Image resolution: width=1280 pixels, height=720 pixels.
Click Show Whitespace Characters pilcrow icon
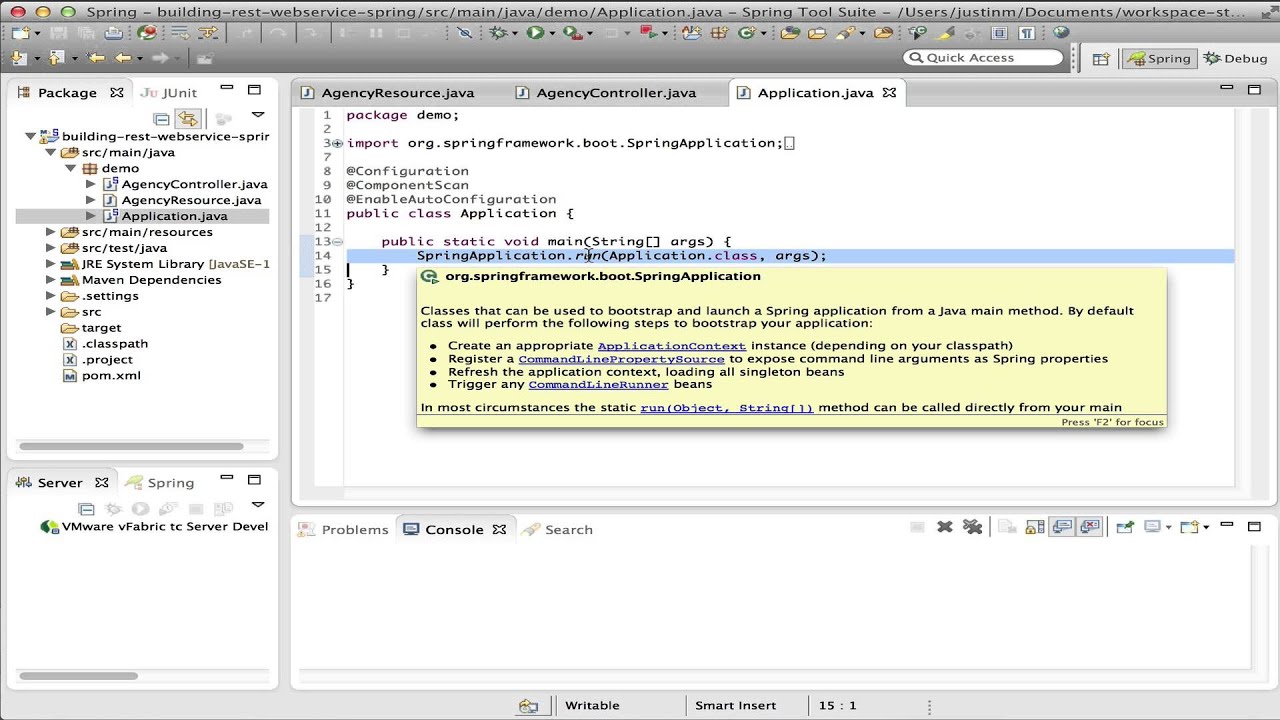[x=1026, y=33]
